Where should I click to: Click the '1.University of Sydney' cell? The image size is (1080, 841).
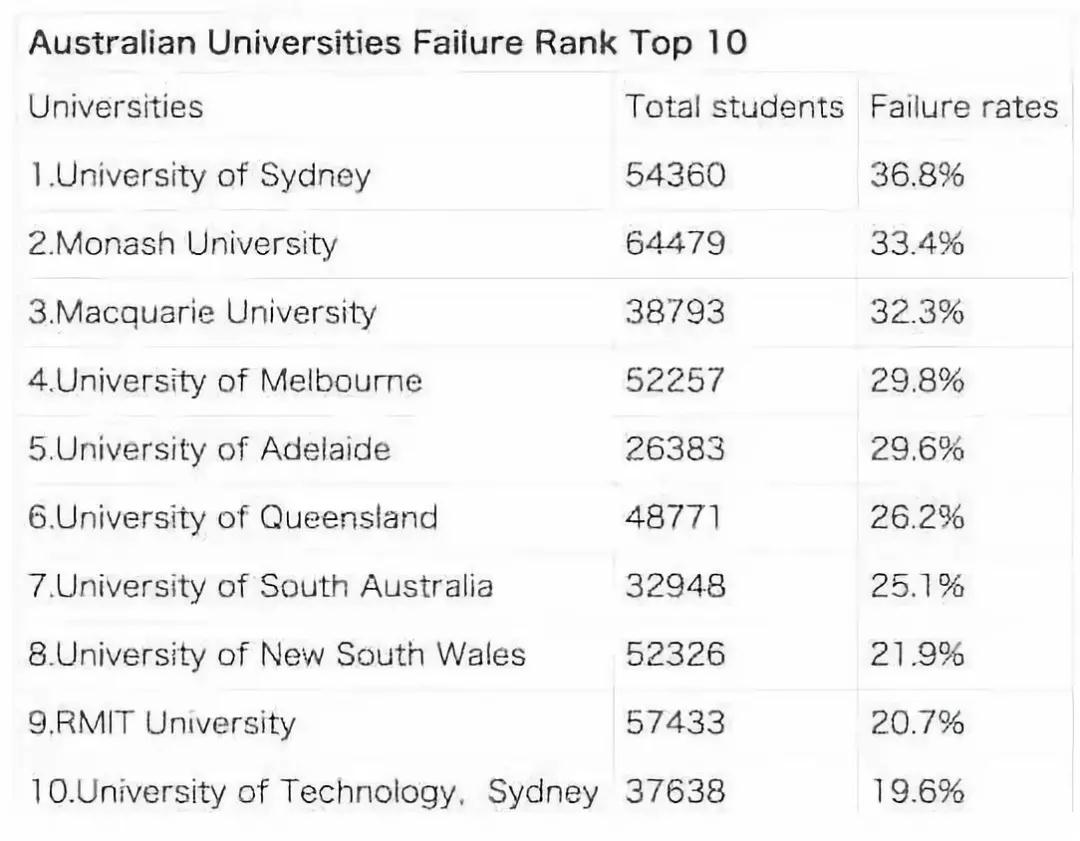(x=199, y=176)
